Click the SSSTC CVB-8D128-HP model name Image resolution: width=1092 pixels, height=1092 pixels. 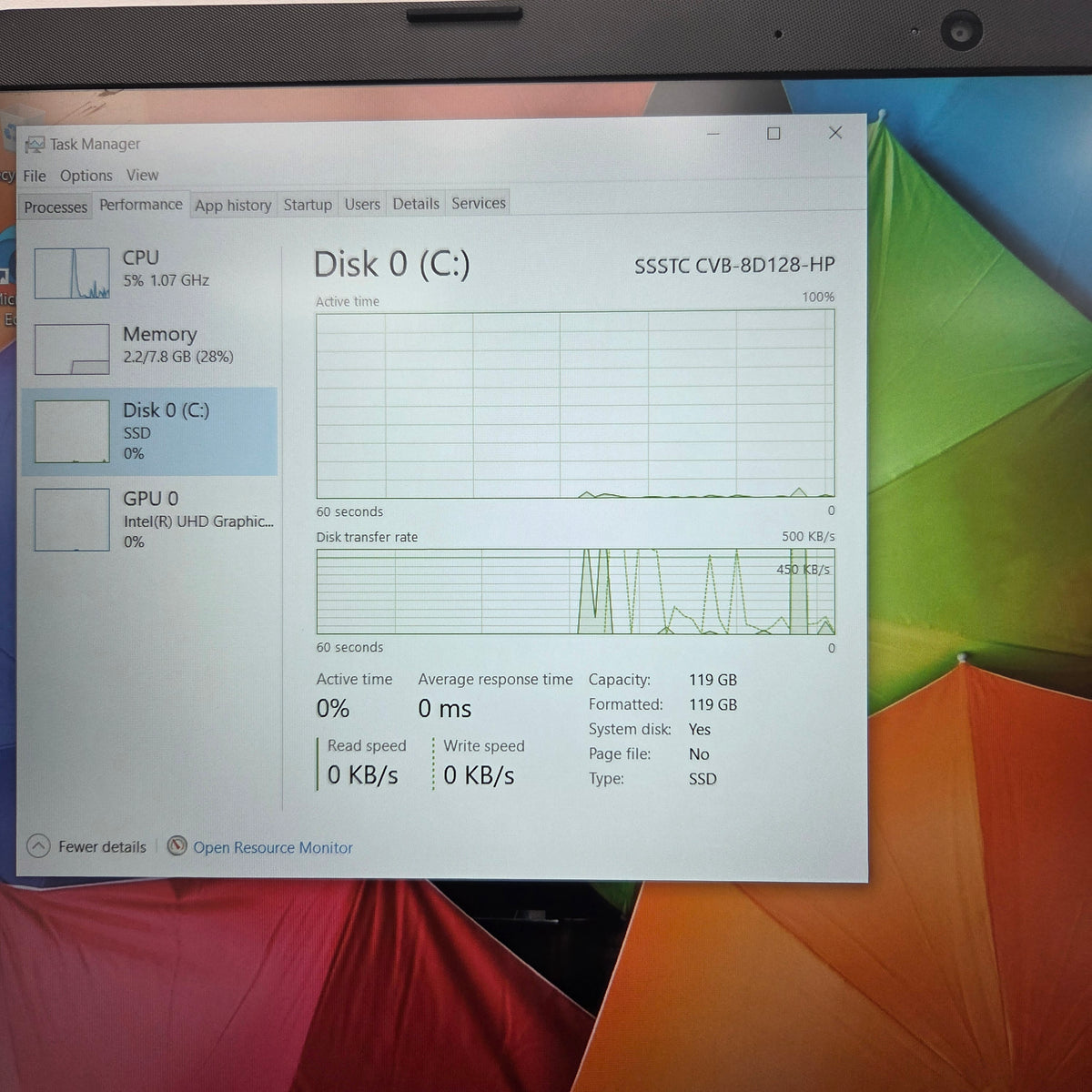(x=734, y=265)
